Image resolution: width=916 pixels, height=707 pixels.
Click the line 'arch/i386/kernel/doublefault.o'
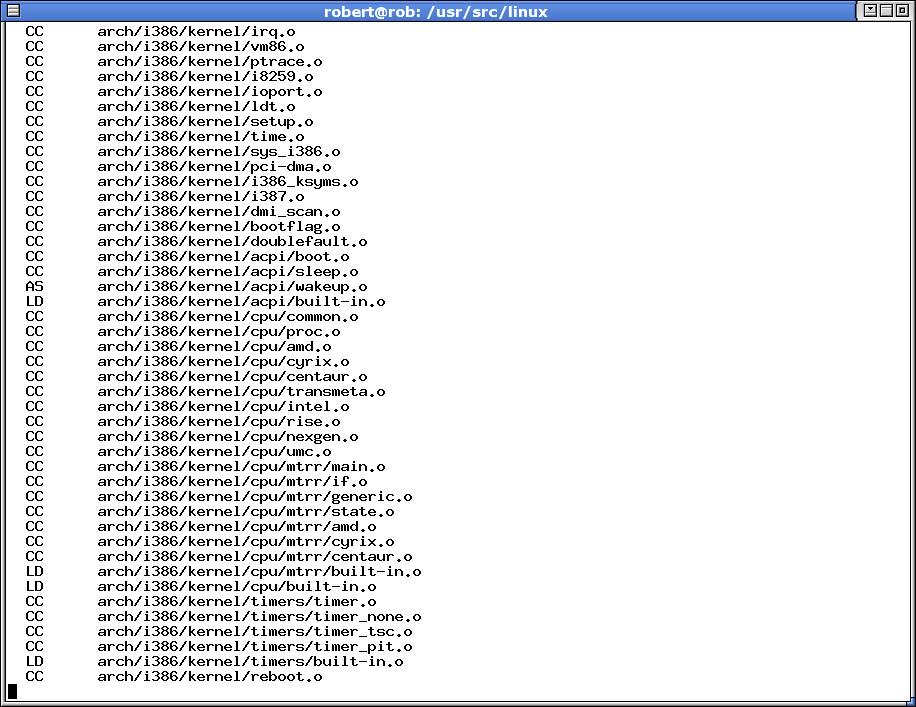pos(233,242)
